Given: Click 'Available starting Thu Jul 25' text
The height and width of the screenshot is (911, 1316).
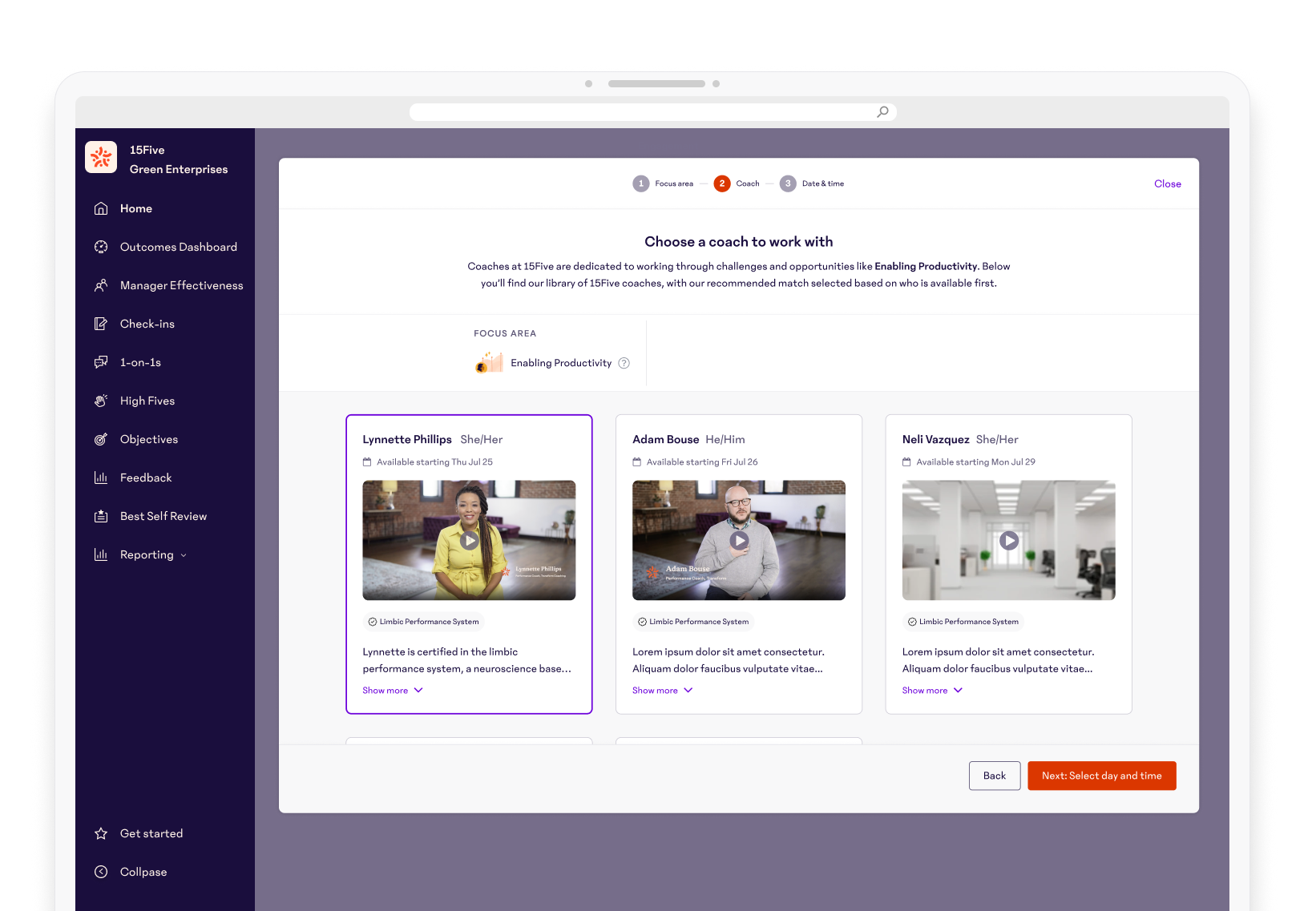Looking at the screenshot, I should (434, 462).
